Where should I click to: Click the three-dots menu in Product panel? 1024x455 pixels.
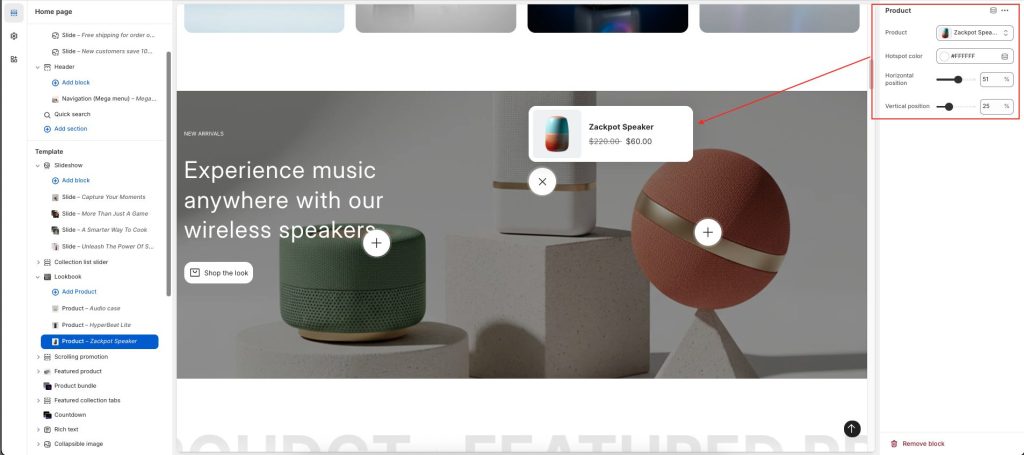tap(1004, 10)
